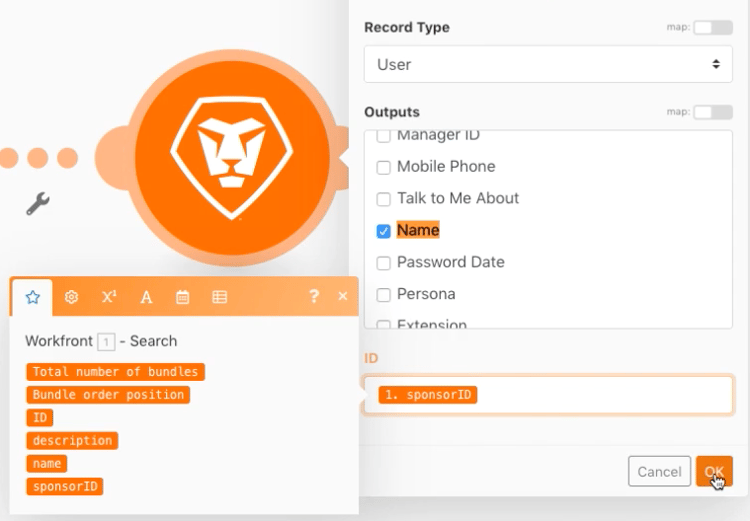
Task: Close the mapping panel with X
Action: 342,296
